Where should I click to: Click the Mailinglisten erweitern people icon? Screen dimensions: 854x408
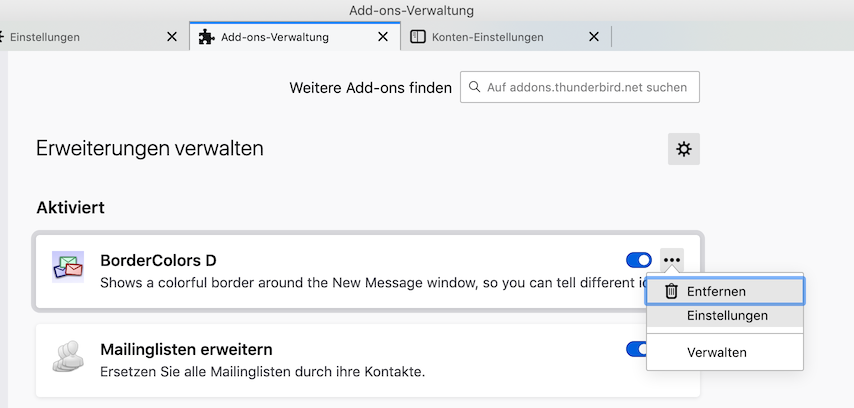pyautogui.click(x=68, y=358)
